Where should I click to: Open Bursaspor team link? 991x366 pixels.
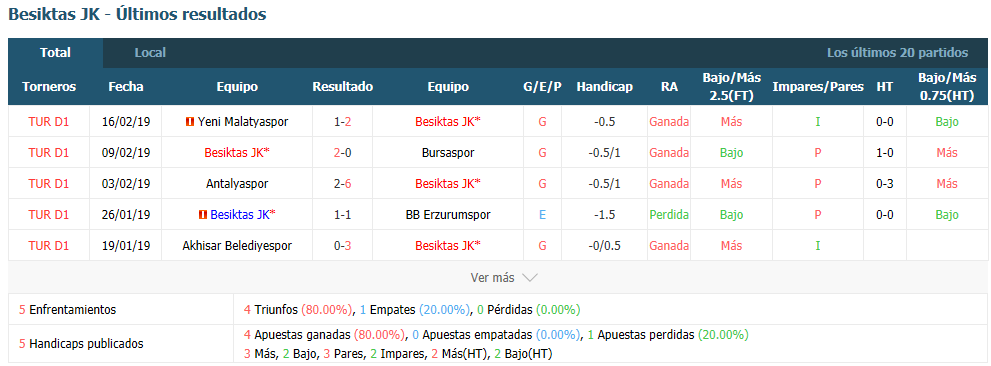click(447, 153)
